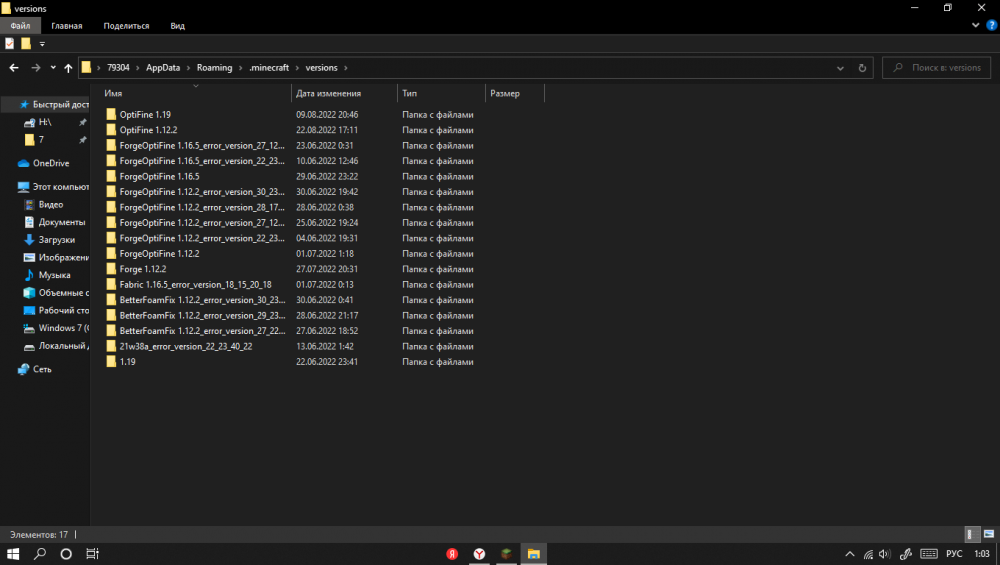This screenshot has height=565, width=1000.
Task: Select 21w38a_error_version_22_23_40_22 folder
Action: click(x=186, y=346)
